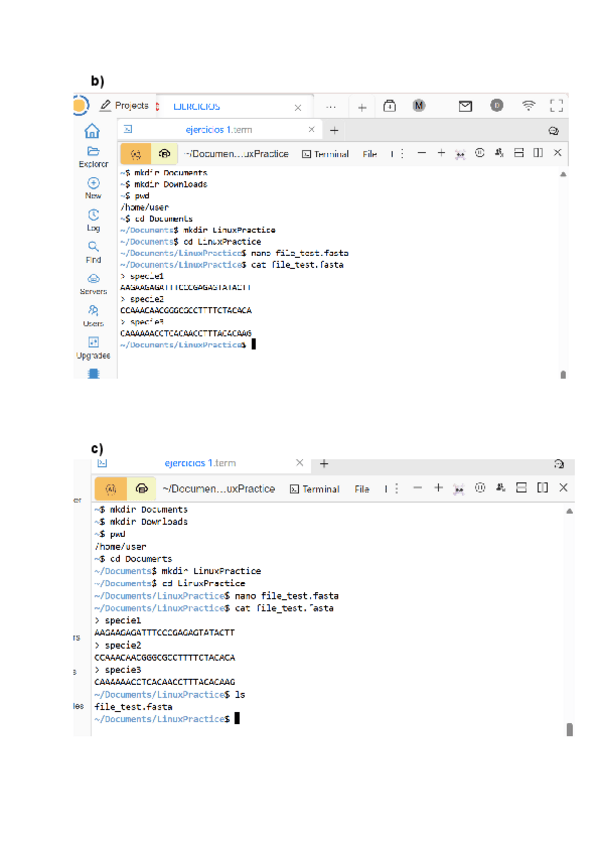Click the Wi-Fi connection status icon
600x848 pixels.
[x=528, y=106]
